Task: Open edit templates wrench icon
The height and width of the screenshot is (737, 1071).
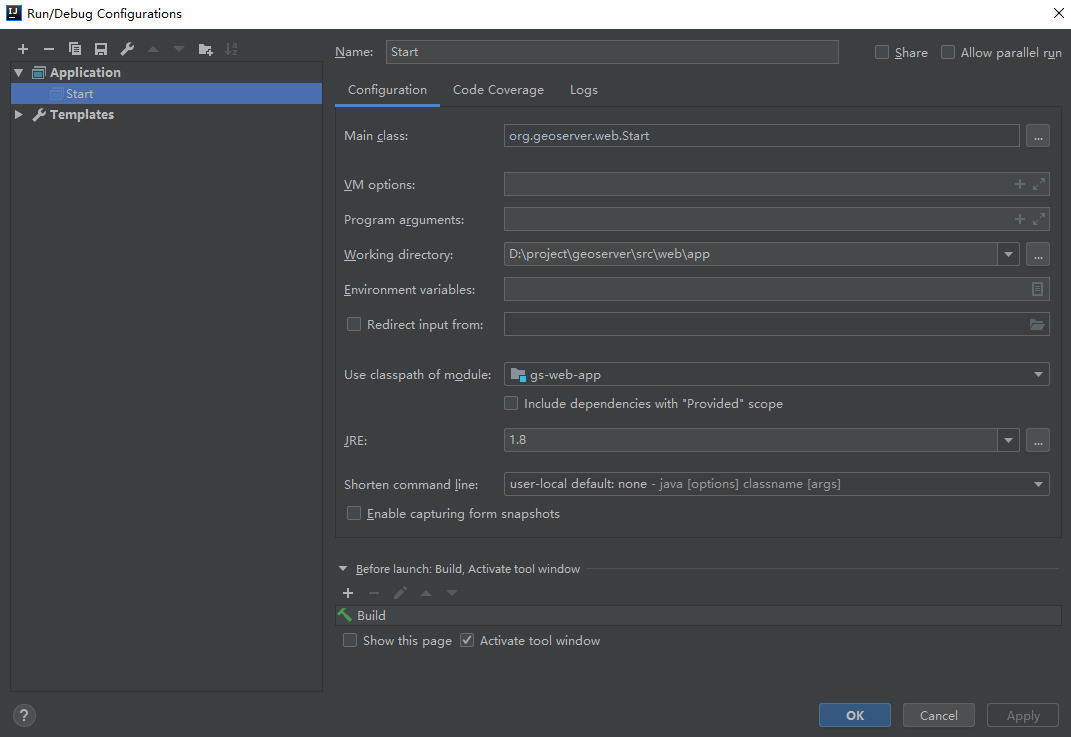Action: tap(127, 49)
